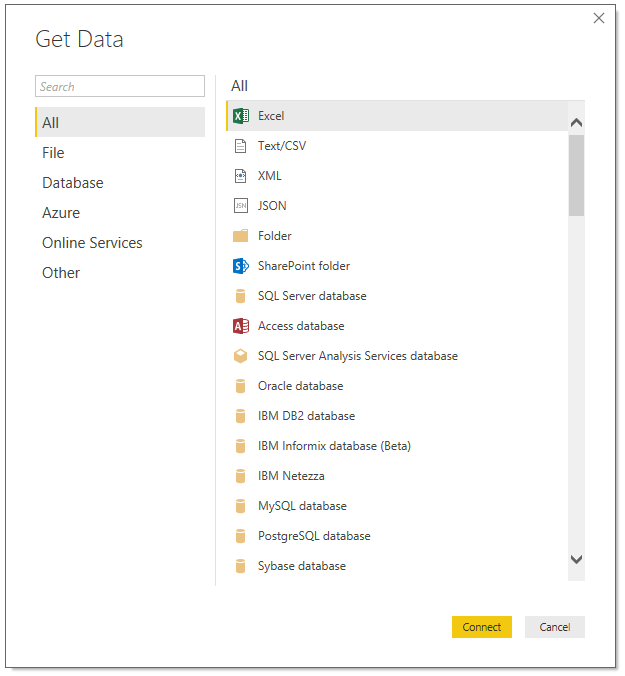The image size is (625, 676).
Task: Click the scroll down arrow
Action: click(x=576, y=559)
